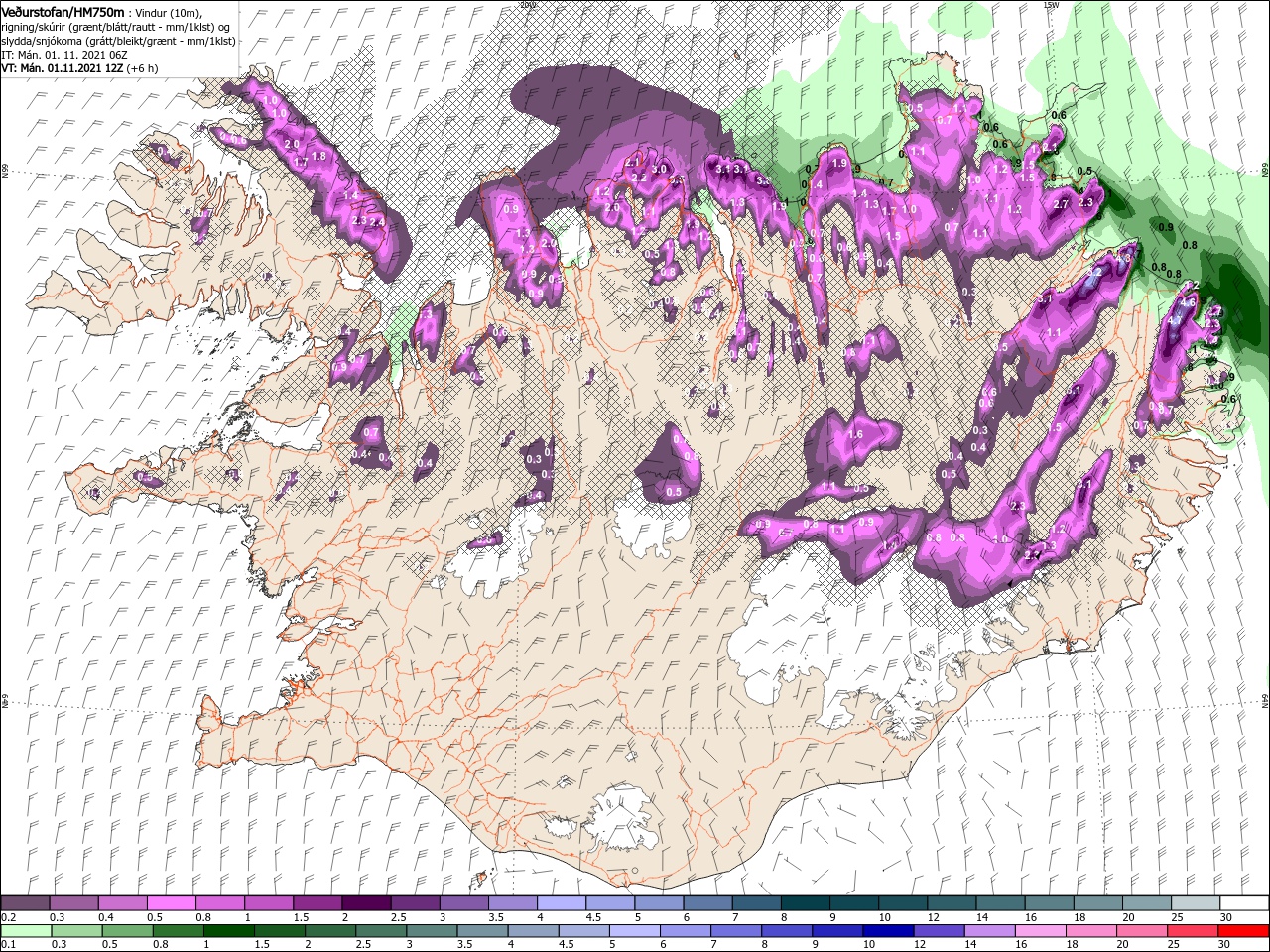The image size is (1270, 952).
Task: Select the lower-row swatch labeled 7
Action: coord(735,931)
